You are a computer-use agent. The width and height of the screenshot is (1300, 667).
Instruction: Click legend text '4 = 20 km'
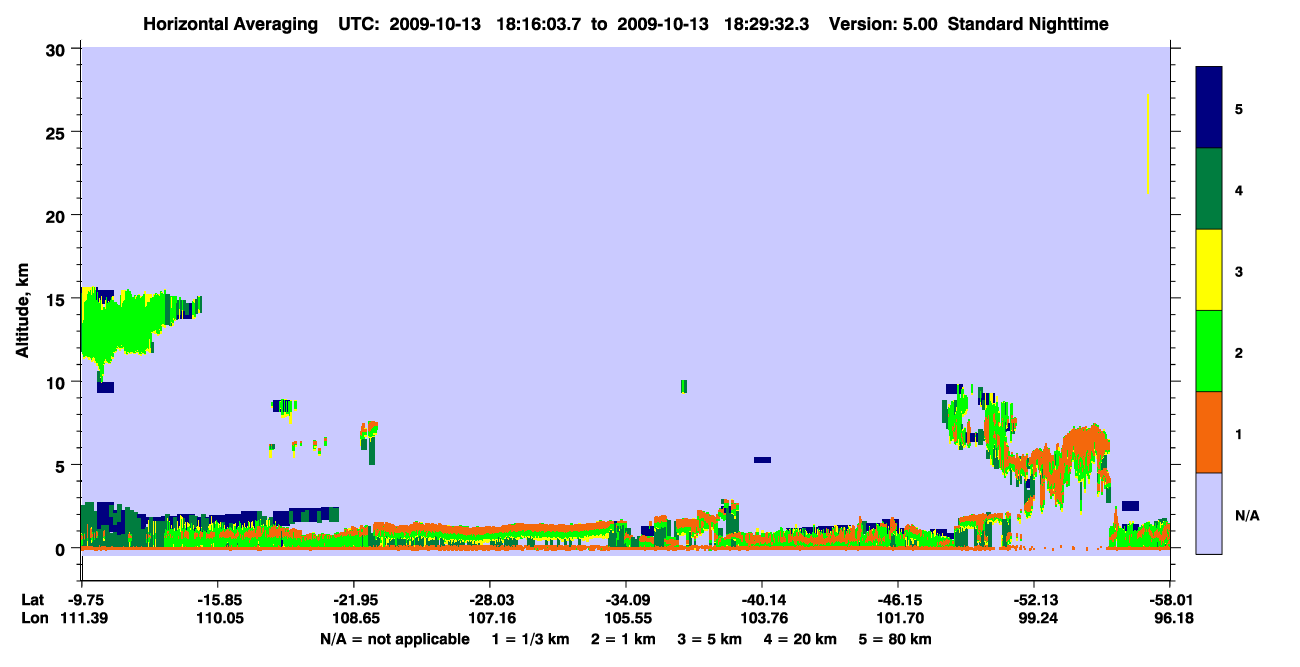801,639
